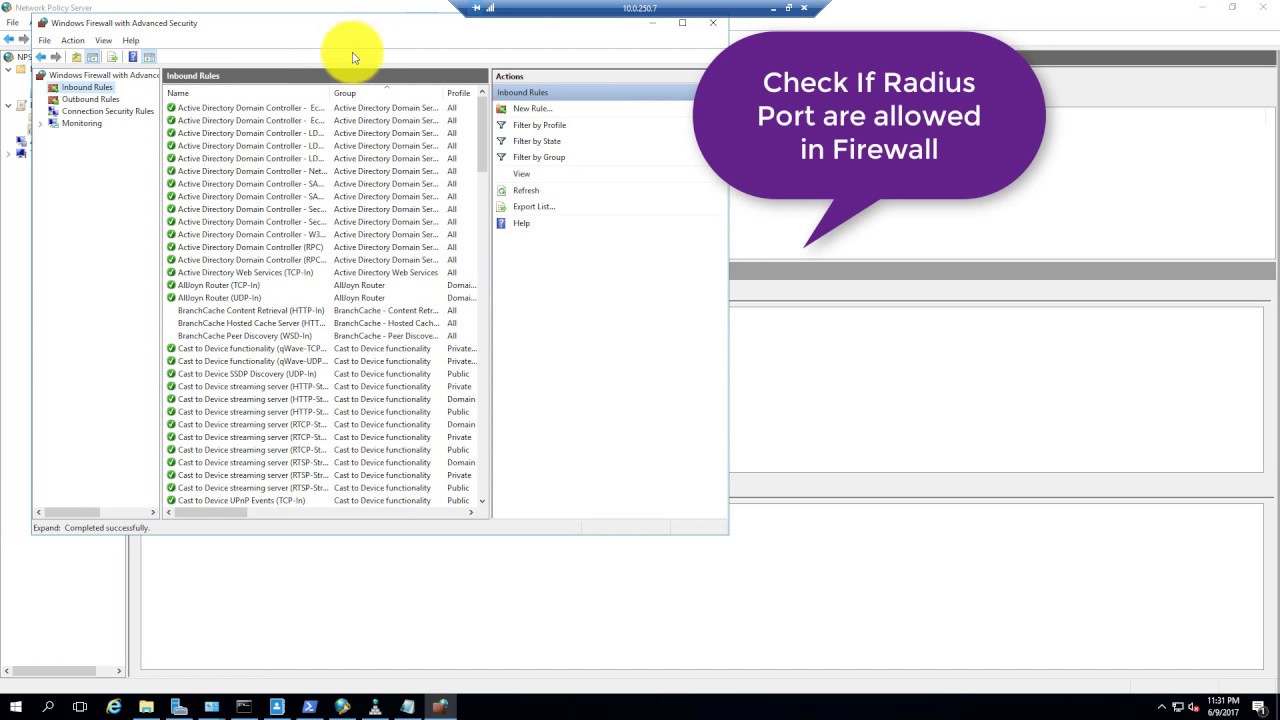This screenshot has height=720, width=1280.
Task: Select Connection Security Rules node
Action: [x=108, y=111]
